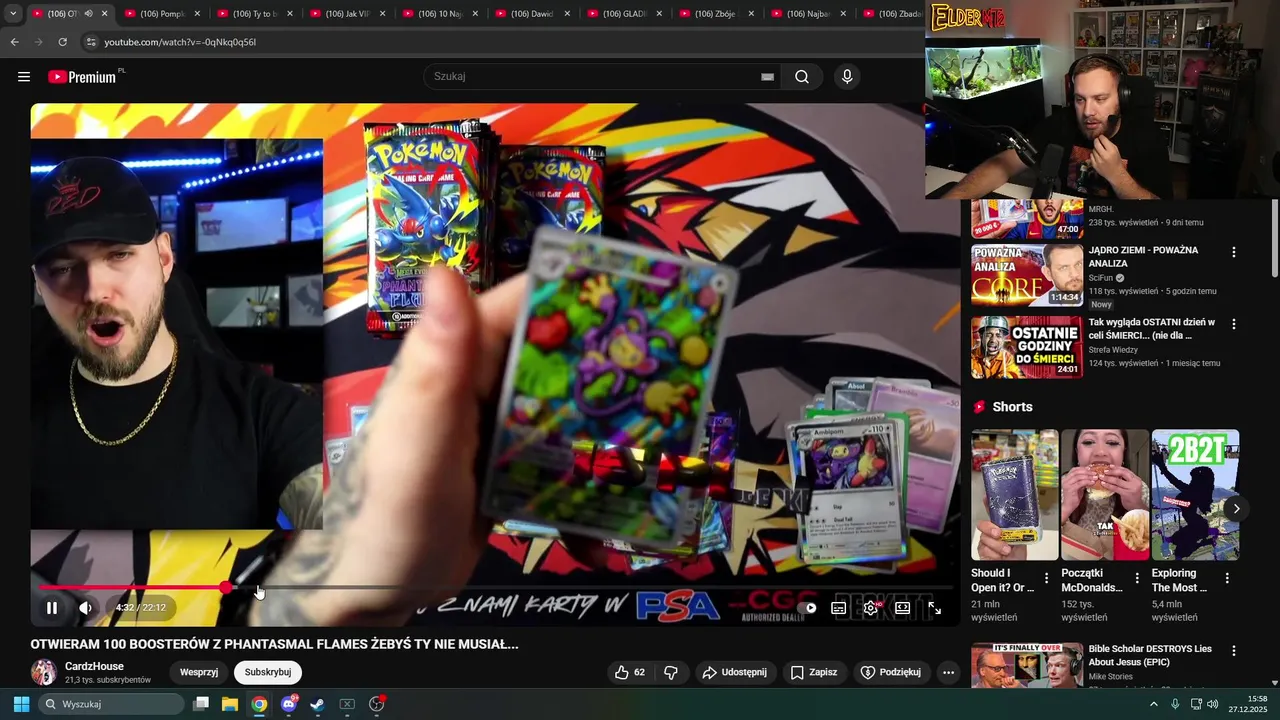1280x720 pixels.
Task: Open options for 'Should I Open it?' short
Action: 1047,578
